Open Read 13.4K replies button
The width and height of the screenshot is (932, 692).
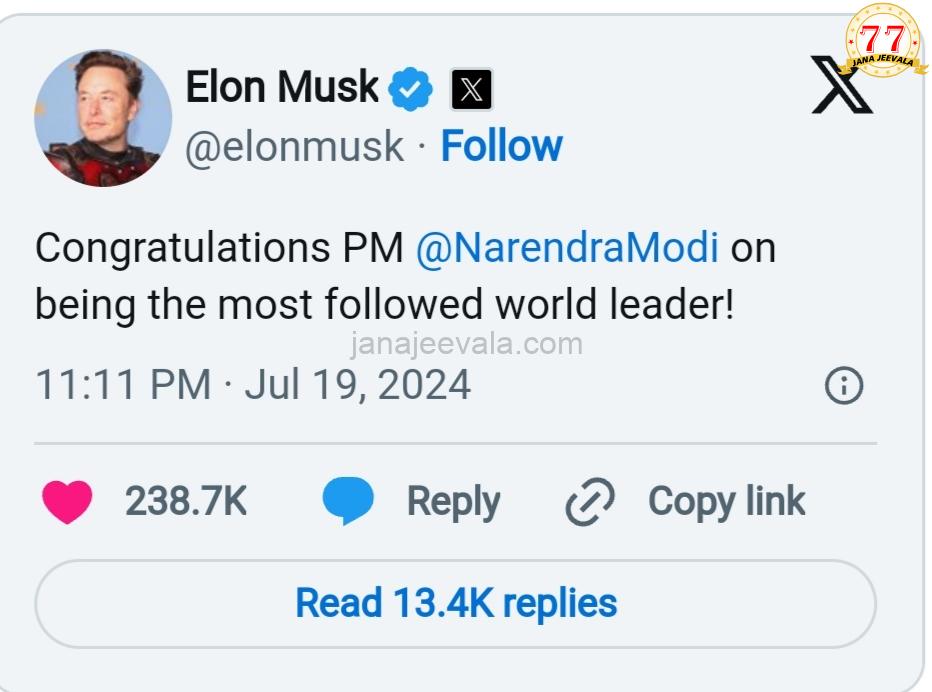click(456, 603)
